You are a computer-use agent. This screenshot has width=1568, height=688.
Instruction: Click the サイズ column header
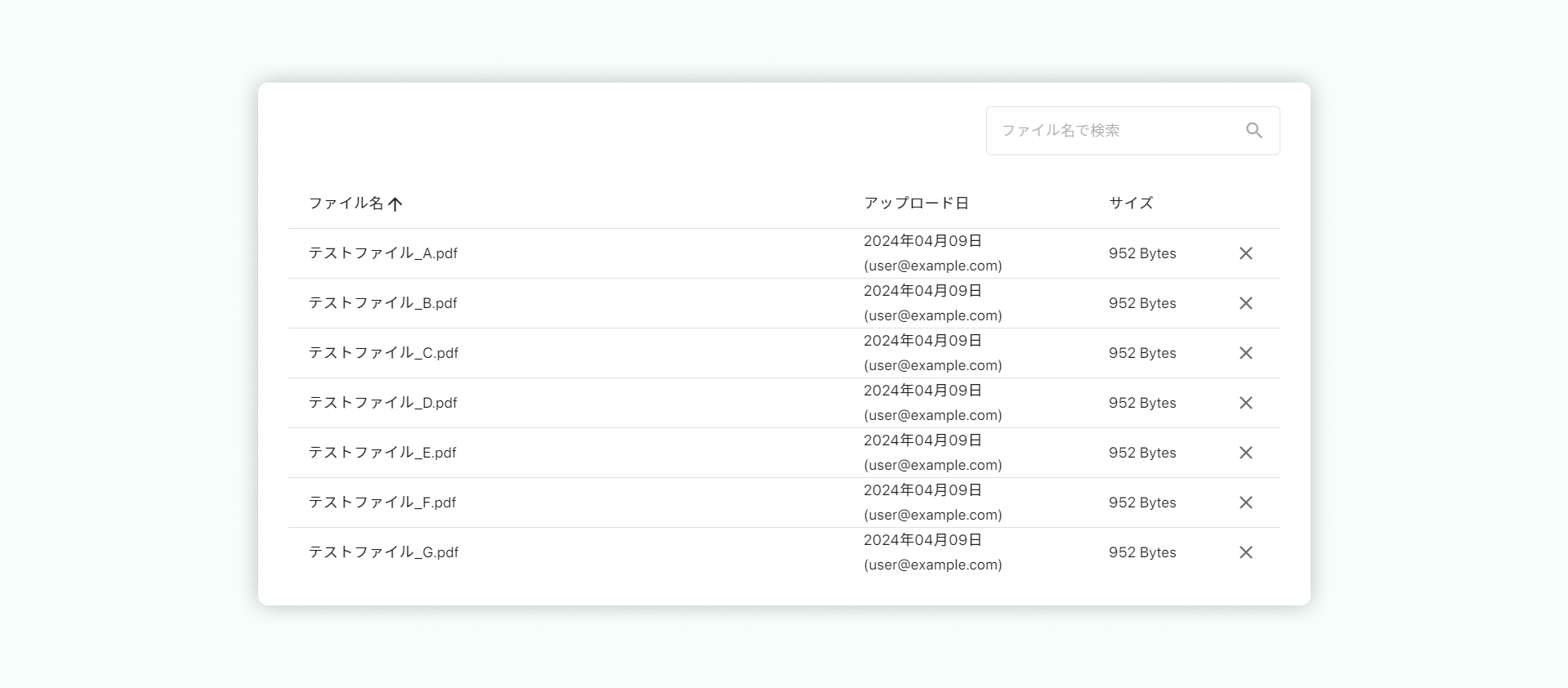(1131, 203)
